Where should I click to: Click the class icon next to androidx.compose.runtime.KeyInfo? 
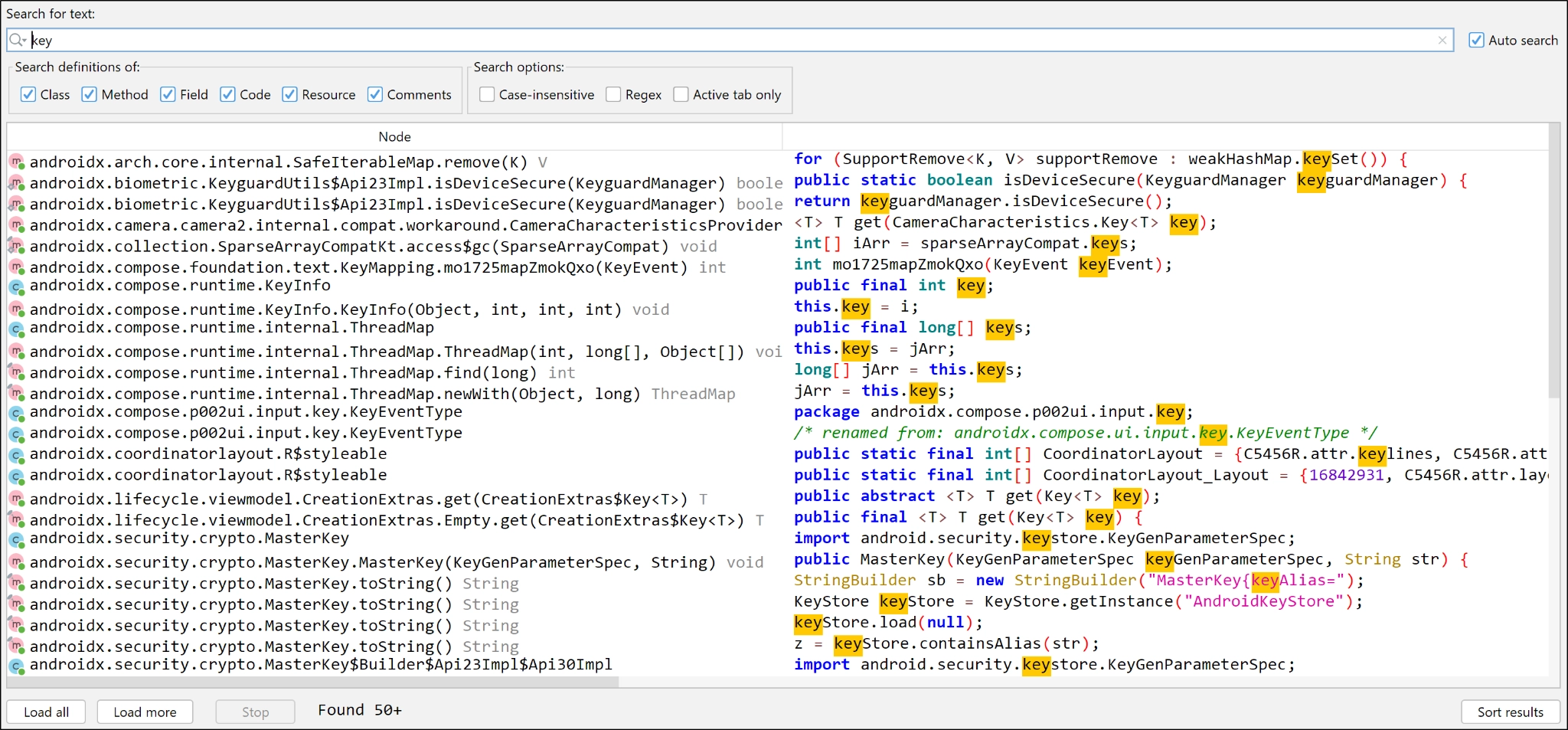(x=17, y=286)
